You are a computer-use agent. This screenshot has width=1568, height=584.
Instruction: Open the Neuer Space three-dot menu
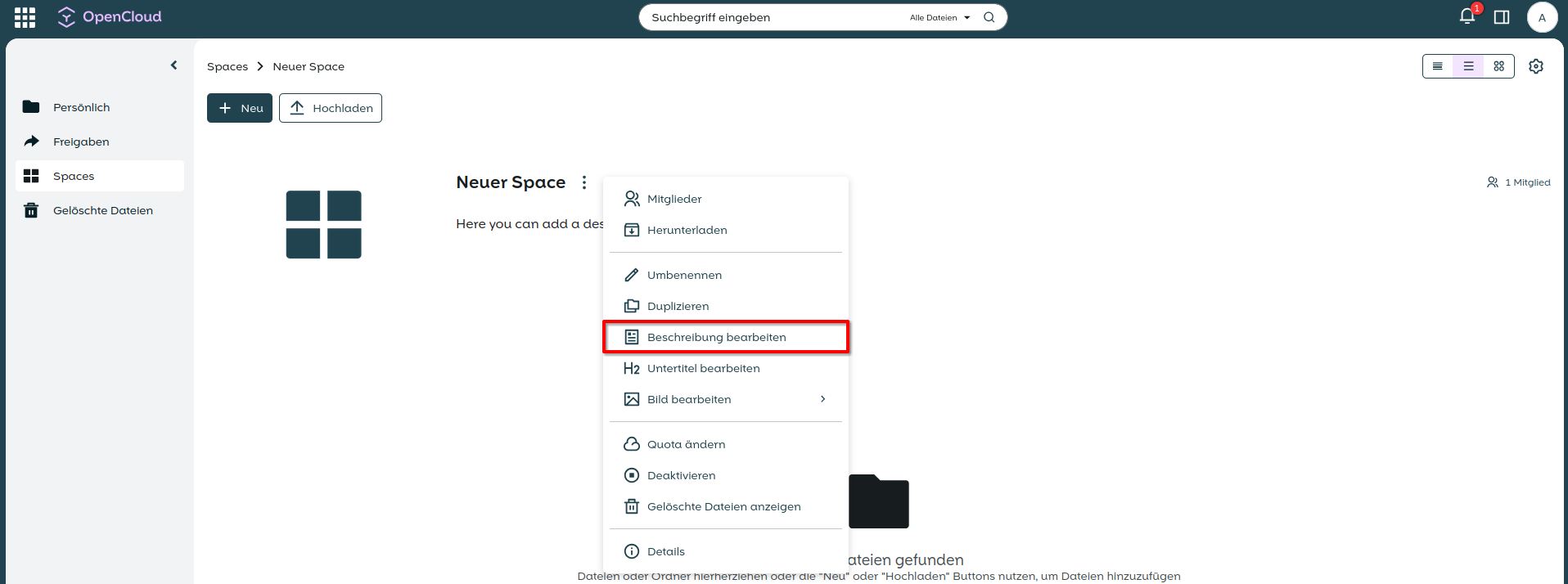pos(584,182)
